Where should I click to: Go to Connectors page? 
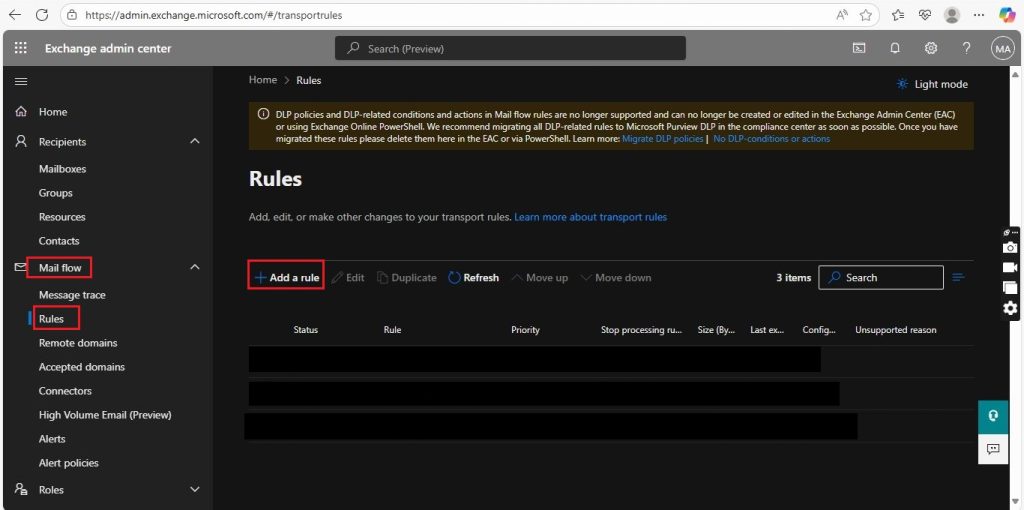coord(65,391)
